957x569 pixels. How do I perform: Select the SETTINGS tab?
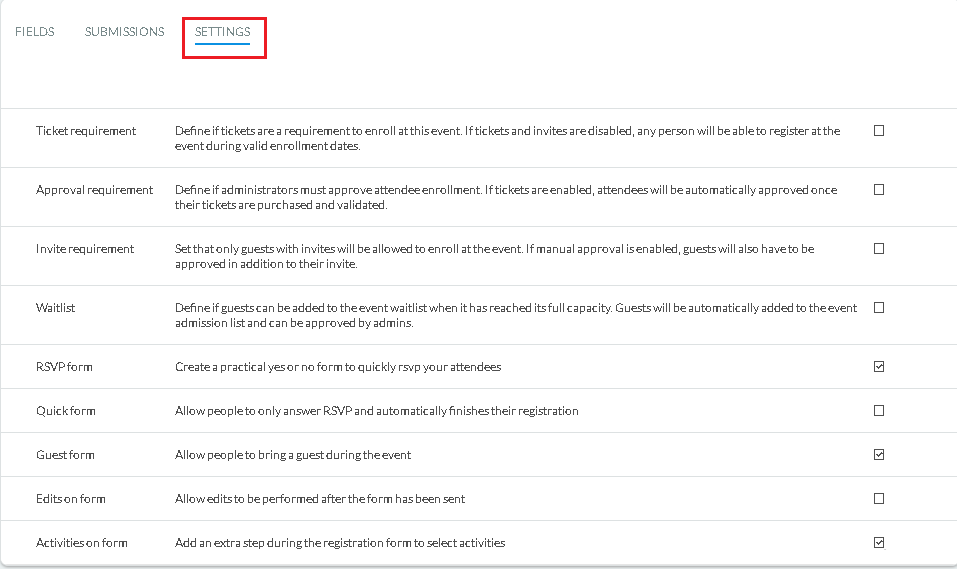[222, 32]
